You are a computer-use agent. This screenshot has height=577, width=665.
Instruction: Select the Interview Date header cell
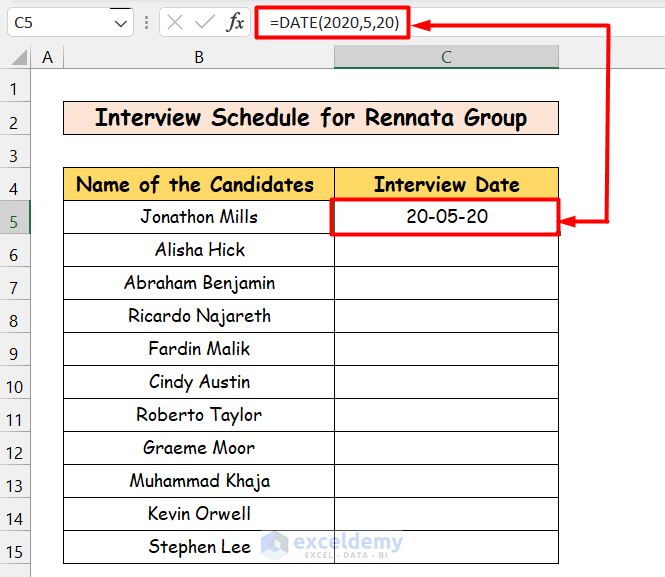pos(446,184)
